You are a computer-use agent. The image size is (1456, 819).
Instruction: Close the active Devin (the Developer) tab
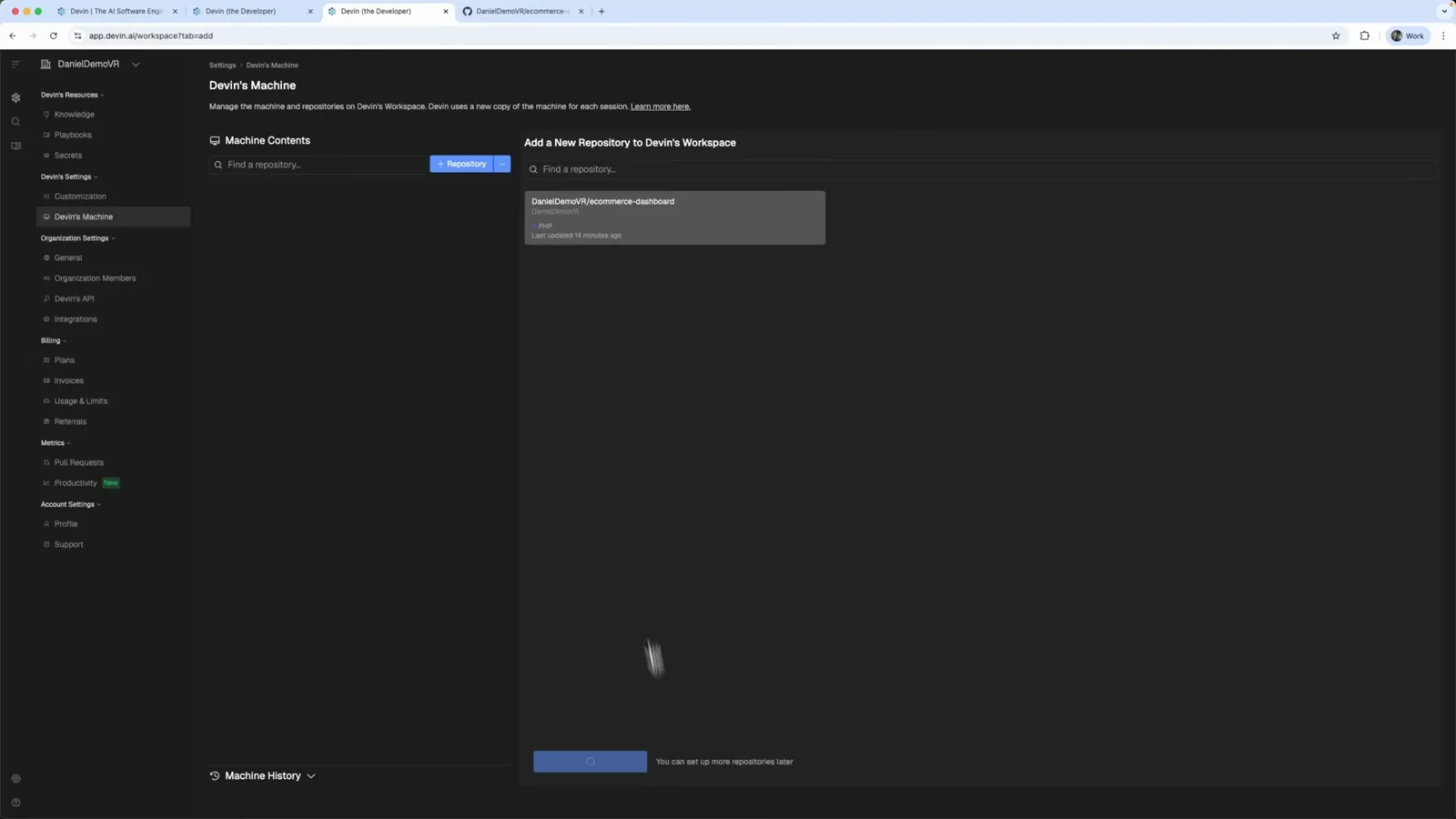tap(446, 12)
